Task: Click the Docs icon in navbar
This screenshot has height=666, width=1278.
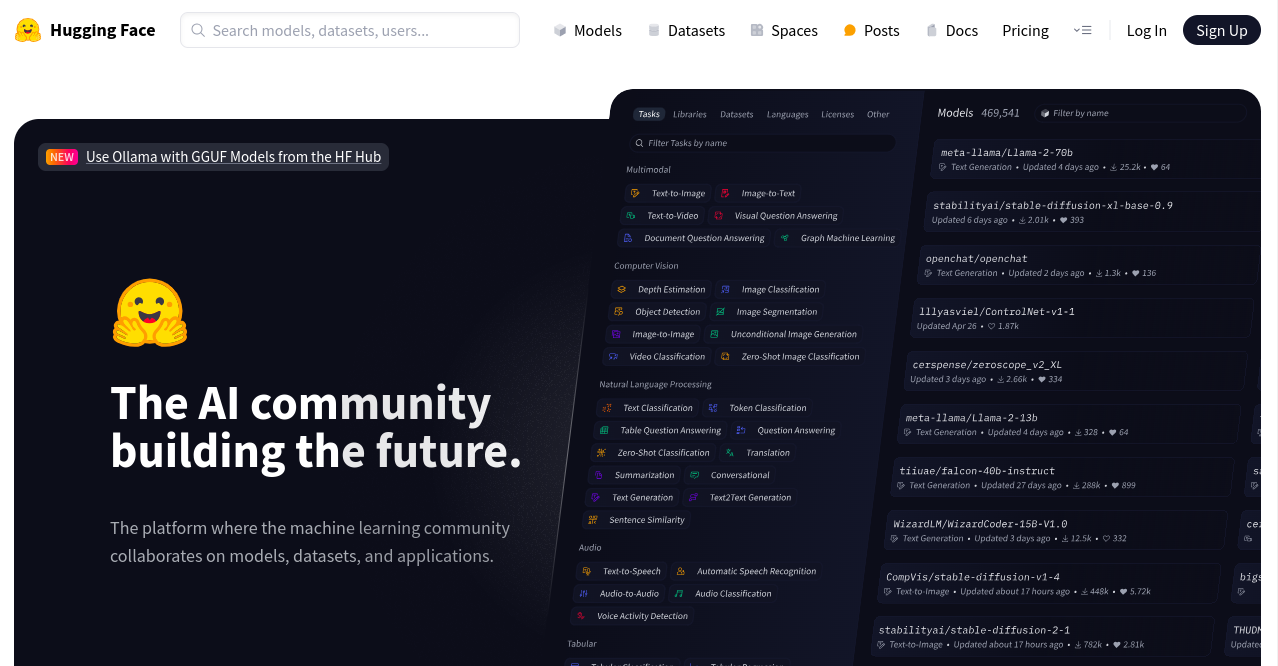Action: coord(932,31)
